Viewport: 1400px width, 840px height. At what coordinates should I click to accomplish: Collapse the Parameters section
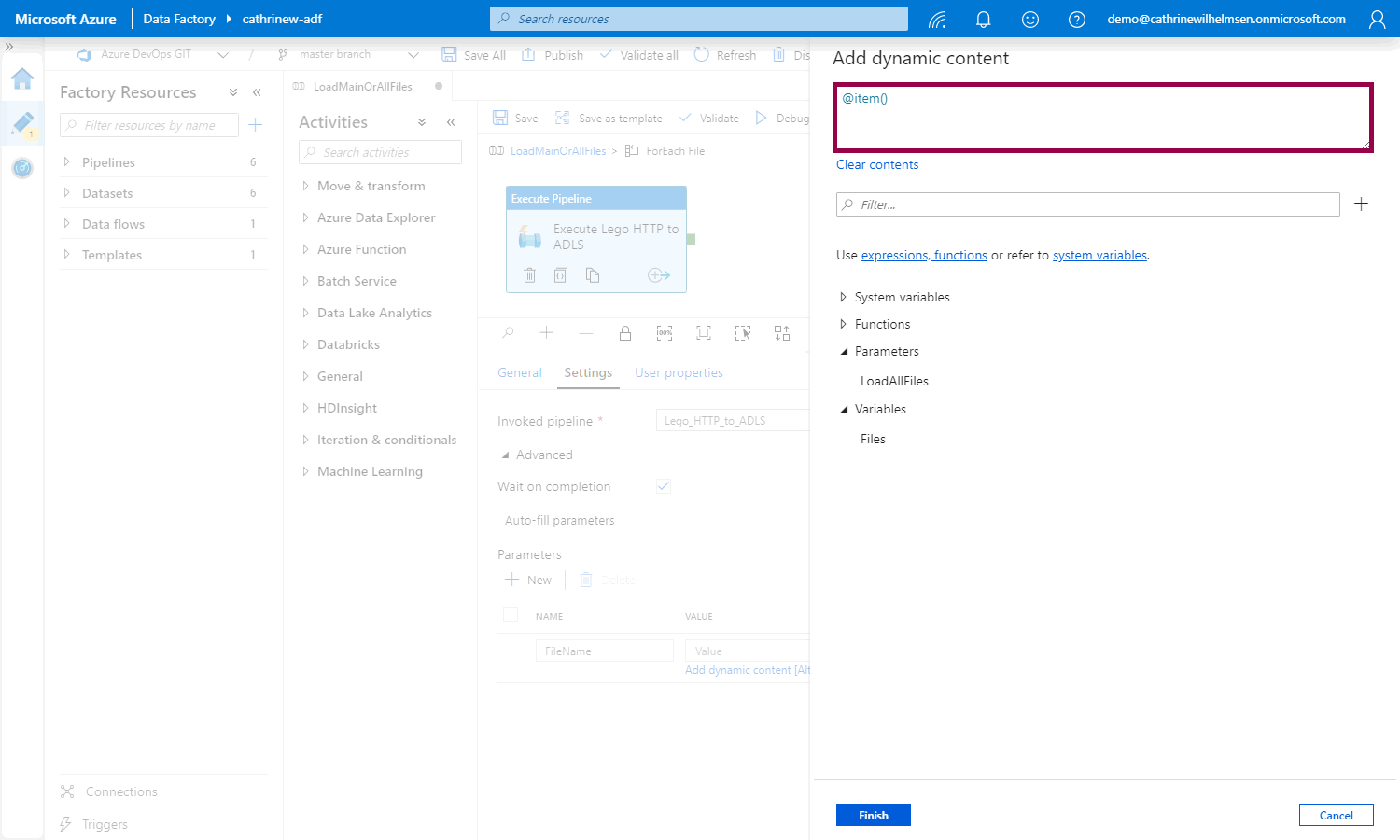point(844,352)
